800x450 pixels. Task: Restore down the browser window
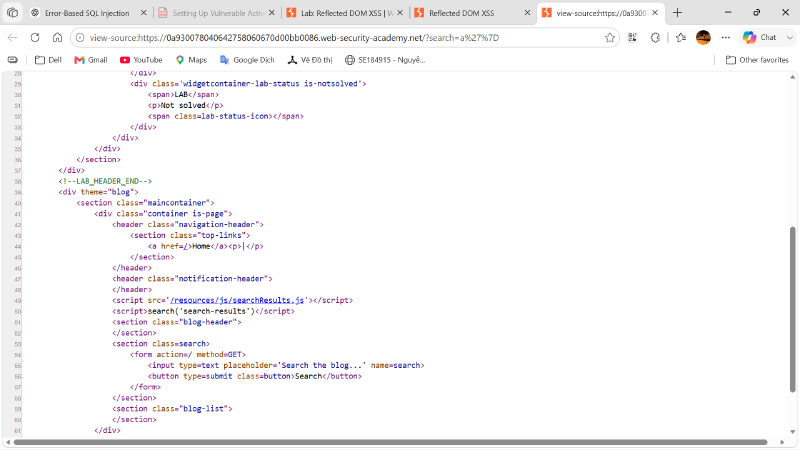point(757,13)
